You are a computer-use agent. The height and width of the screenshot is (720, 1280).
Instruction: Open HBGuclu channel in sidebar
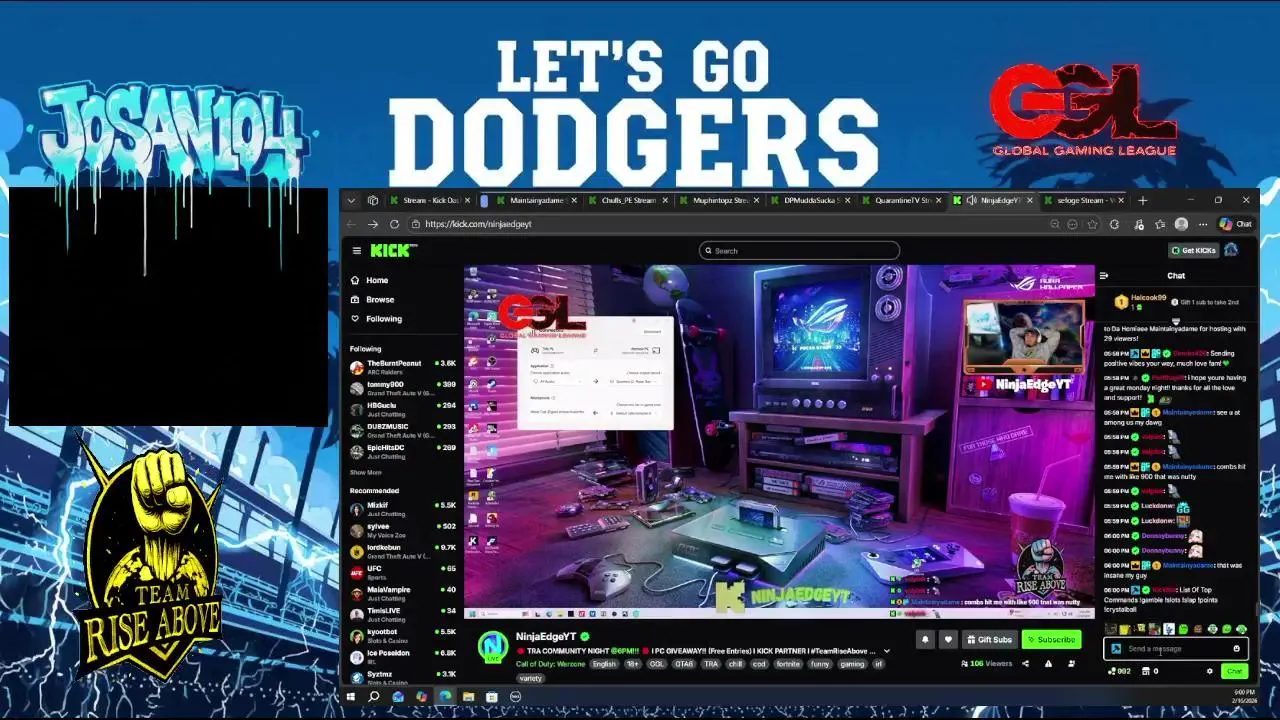(403, 409)
